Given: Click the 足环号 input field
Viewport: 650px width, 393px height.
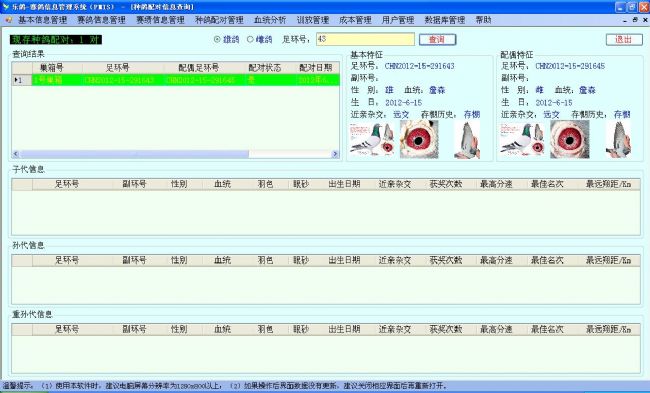Looking at the screenshot, I should (x=365, y=39).
